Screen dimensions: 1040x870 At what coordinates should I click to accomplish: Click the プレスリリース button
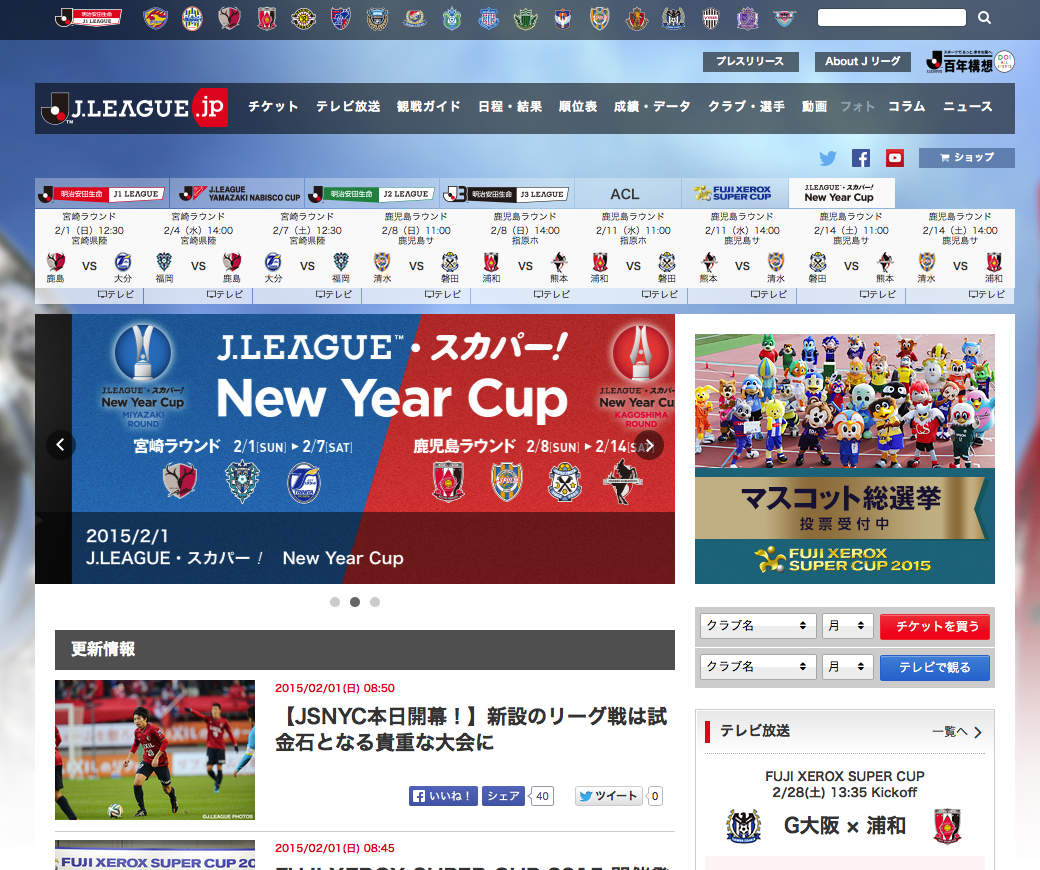(x=750, y=62)
